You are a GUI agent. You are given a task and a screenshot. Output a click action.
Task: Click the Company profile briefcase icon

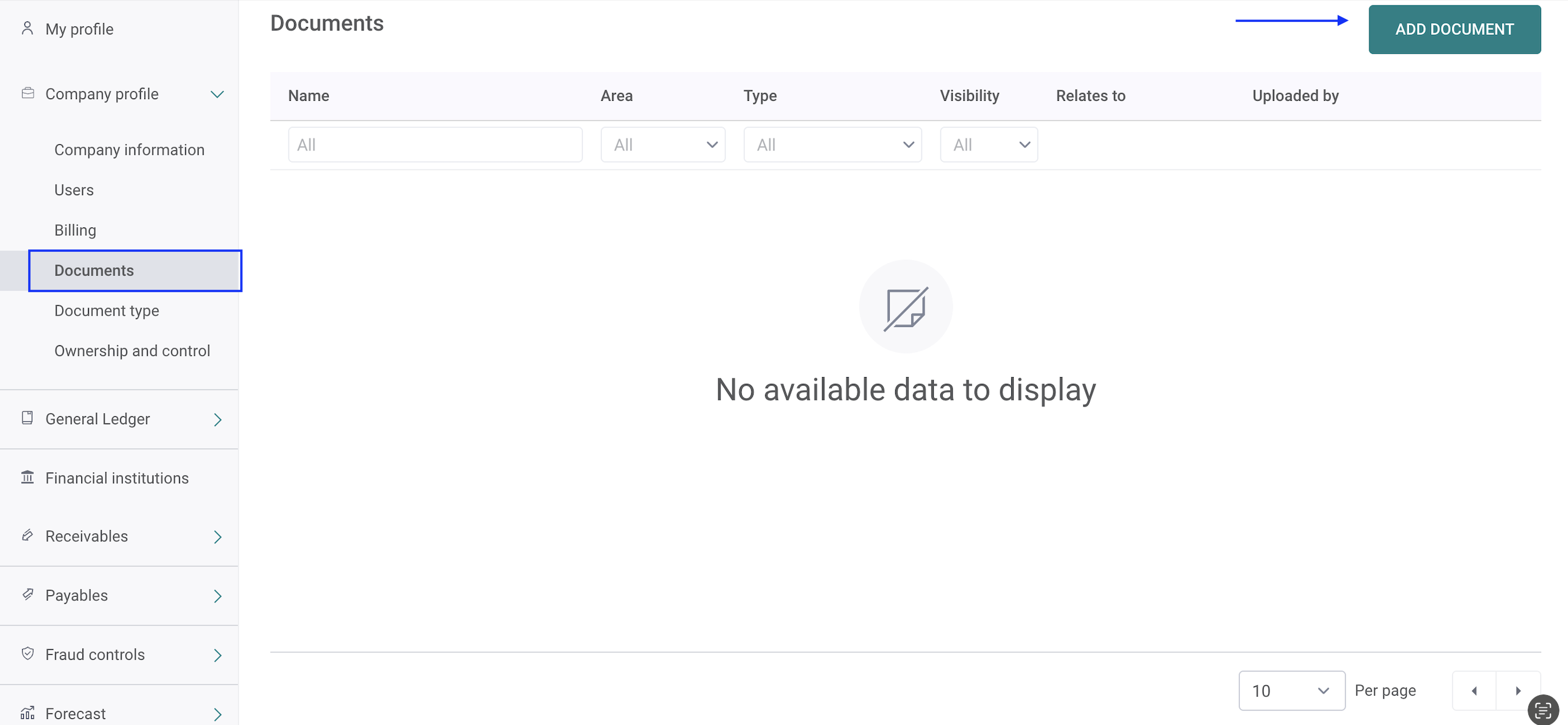27,93
